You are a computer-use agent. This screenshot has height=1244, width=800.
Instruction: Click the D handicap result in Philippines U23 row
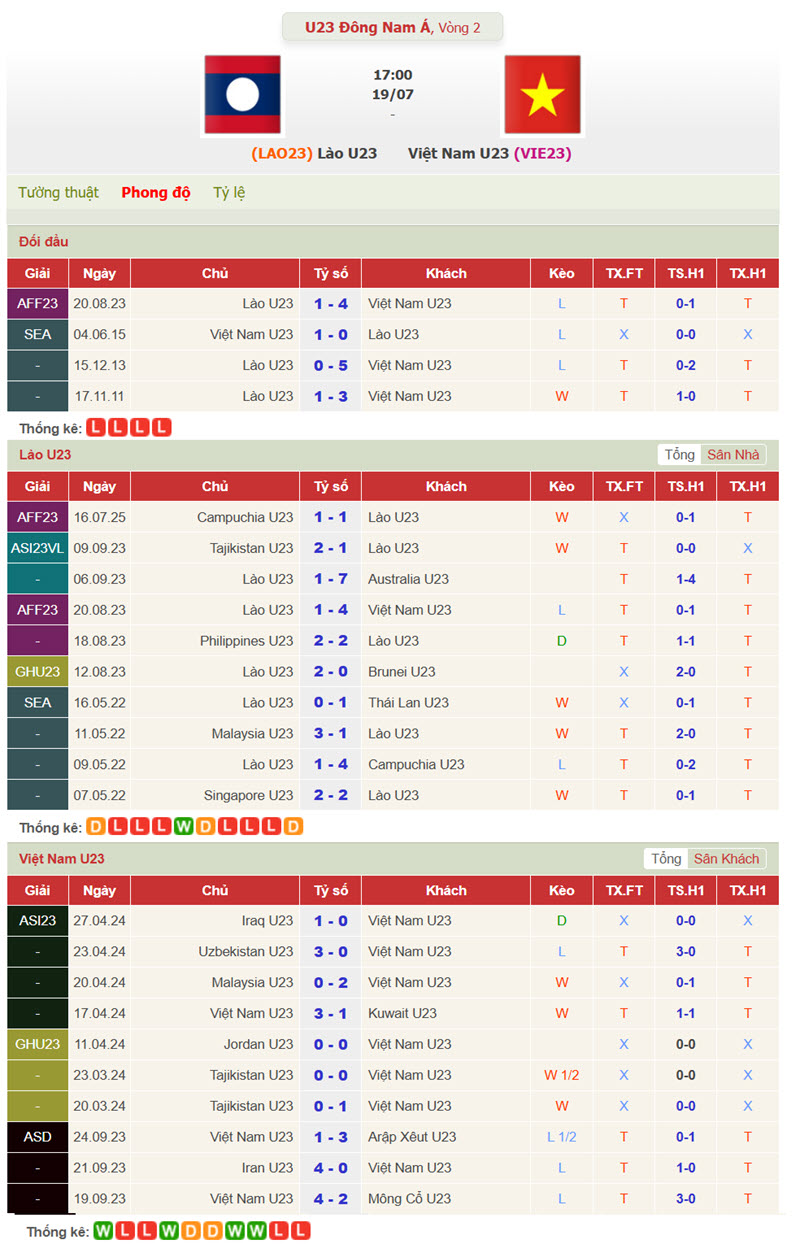(562, 641)
